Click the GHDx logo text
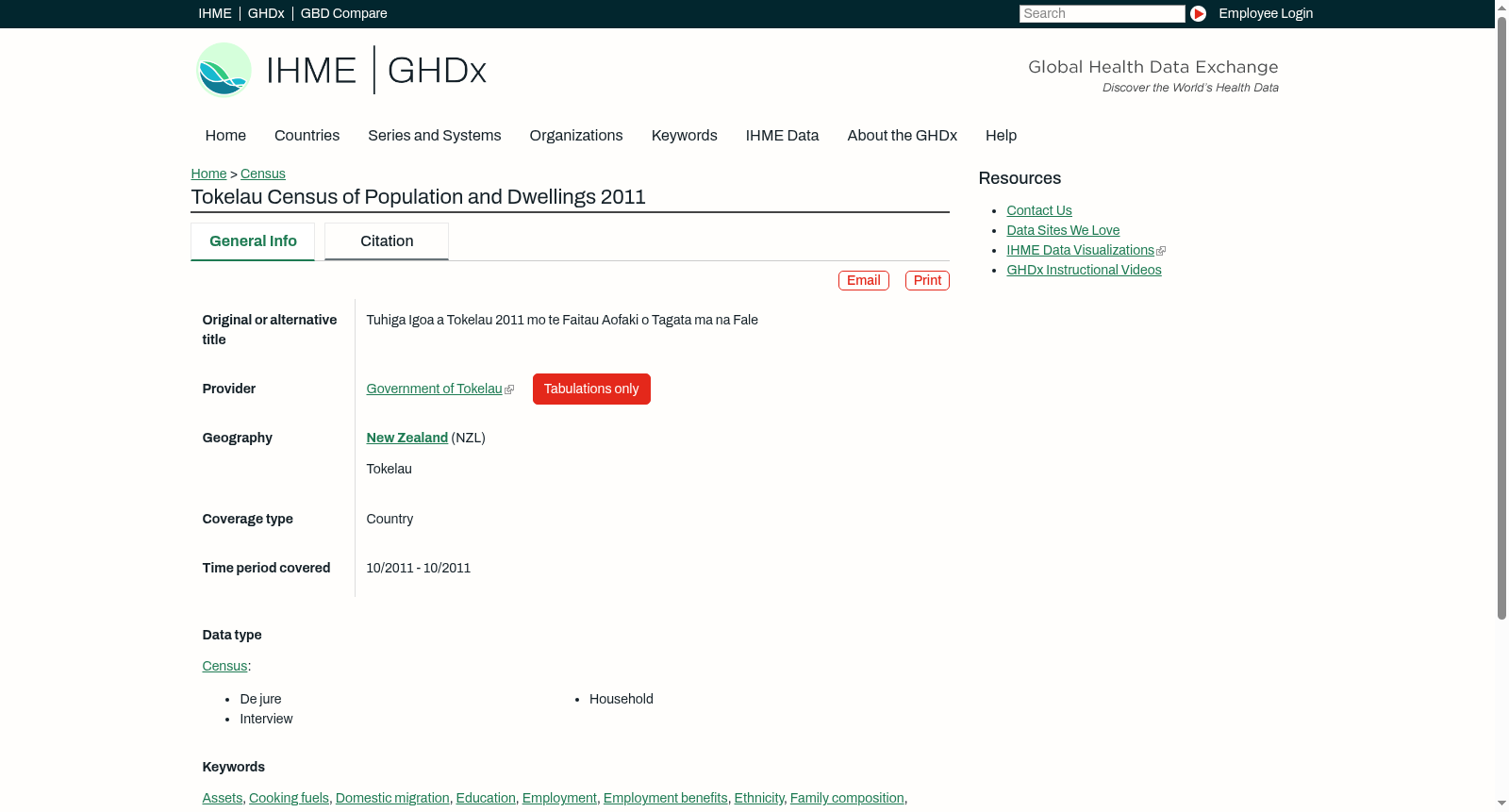The image size is (1509, 812). 437,70
